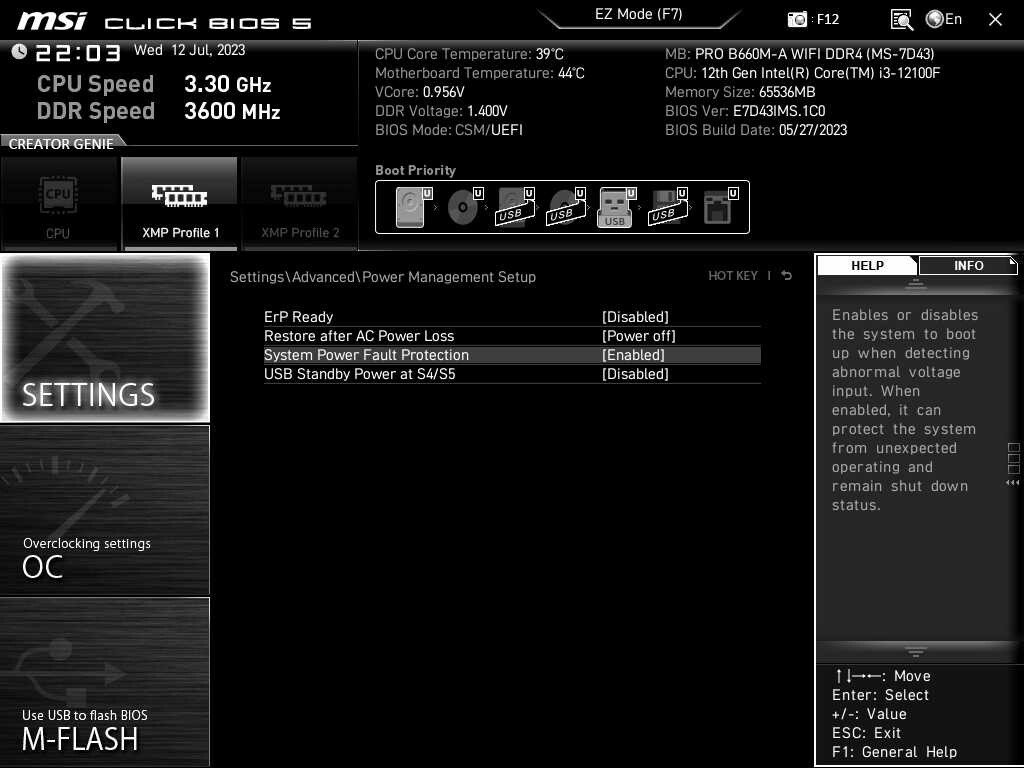Toggle XMP Profile 2
The height and width of the screenshot is (768, 1024).
pos(300,203)
